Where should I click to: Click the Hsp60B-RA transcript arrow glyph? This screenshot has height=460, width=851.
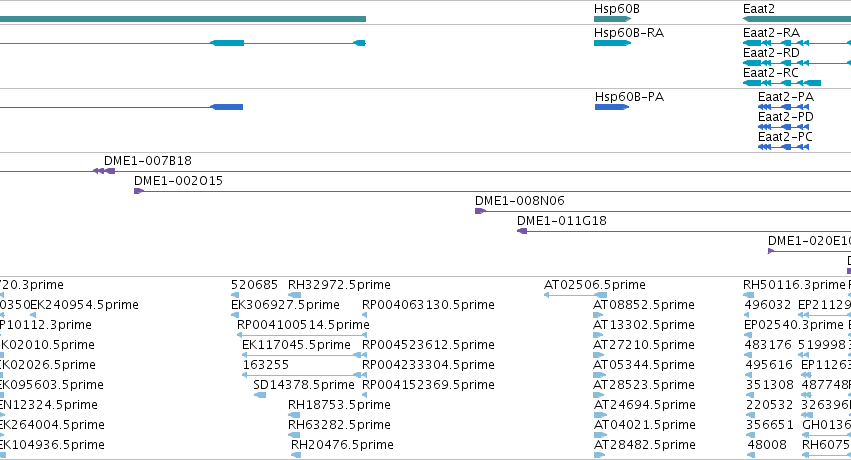click(613, 43)
